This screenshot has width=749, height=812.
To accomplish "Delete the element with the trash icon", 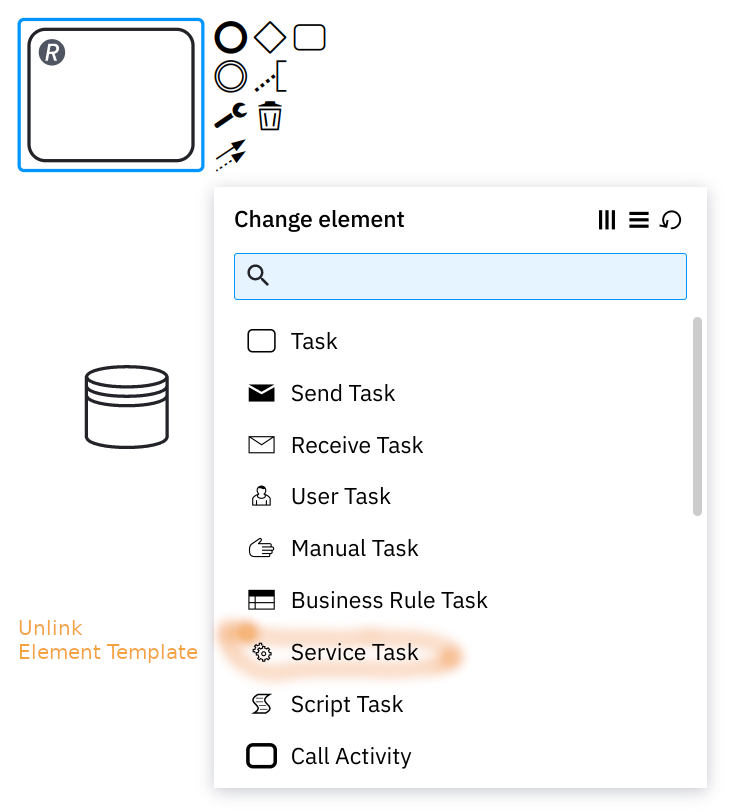I will (270, 115).
